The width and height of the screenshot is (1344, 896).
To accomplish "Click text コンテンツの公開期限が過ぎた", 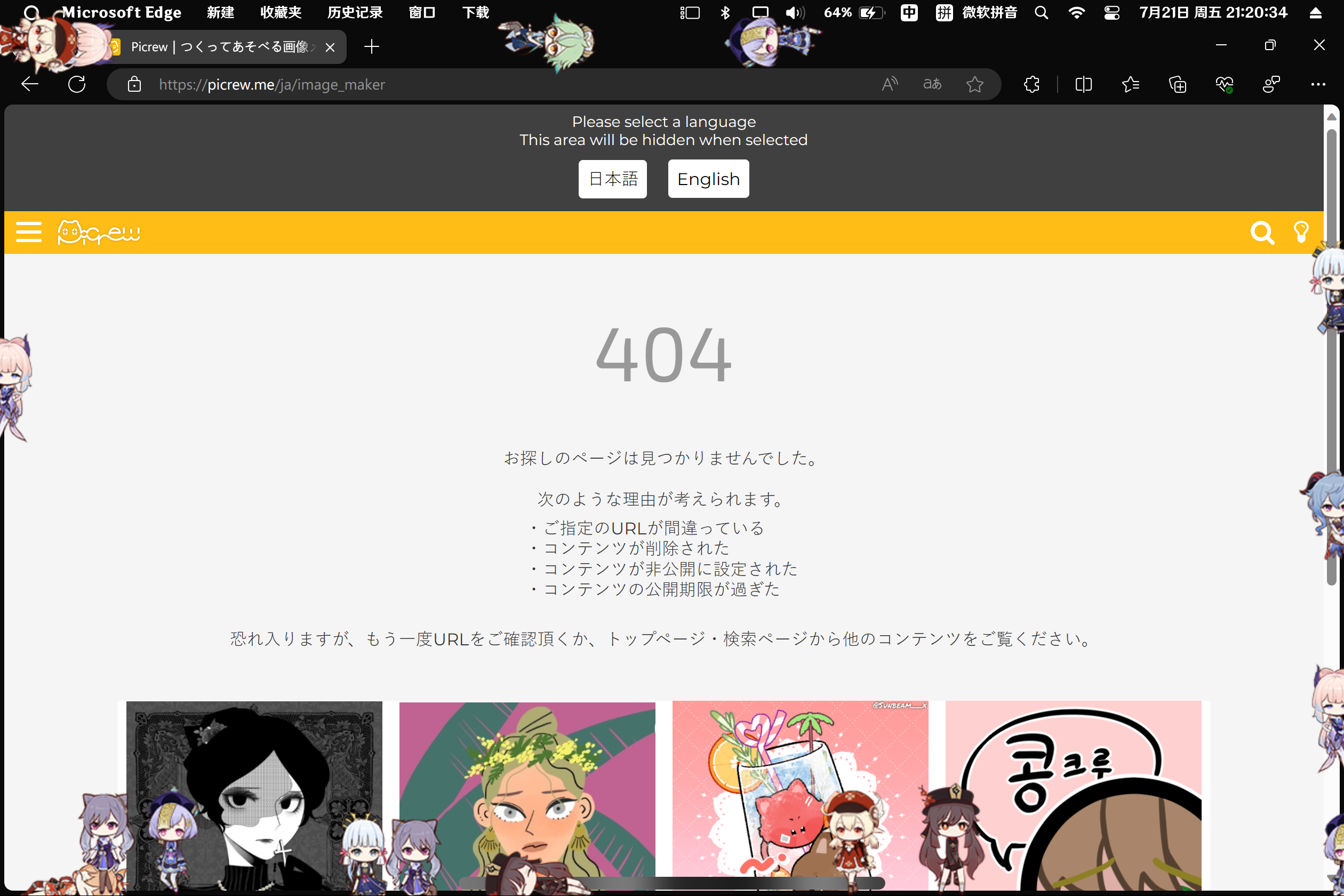I will click(662, 589).
